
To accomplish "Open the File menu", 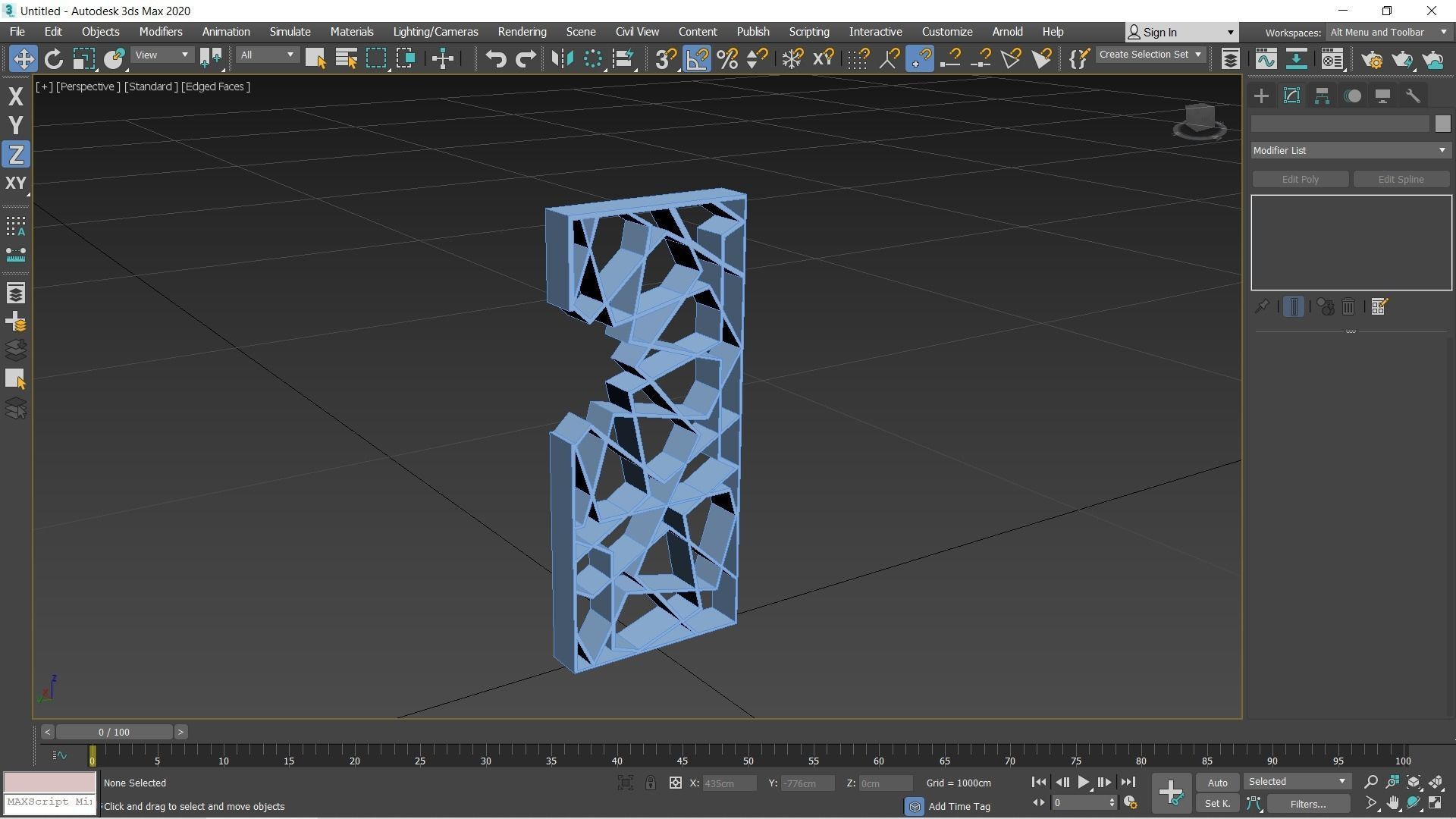I will (x=17, y=32).
